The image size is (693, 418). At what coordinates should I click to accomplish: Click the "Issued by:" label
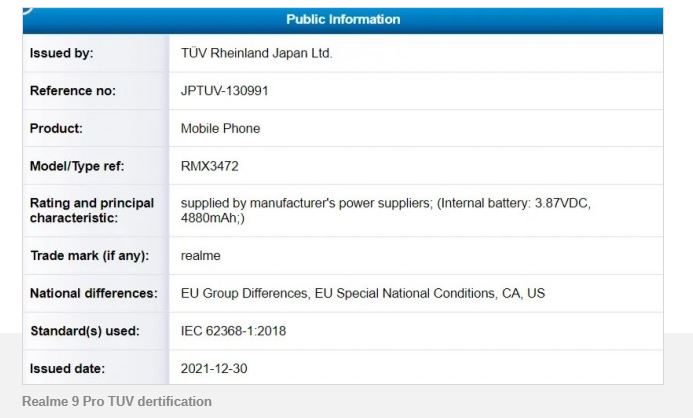(62, 54)
